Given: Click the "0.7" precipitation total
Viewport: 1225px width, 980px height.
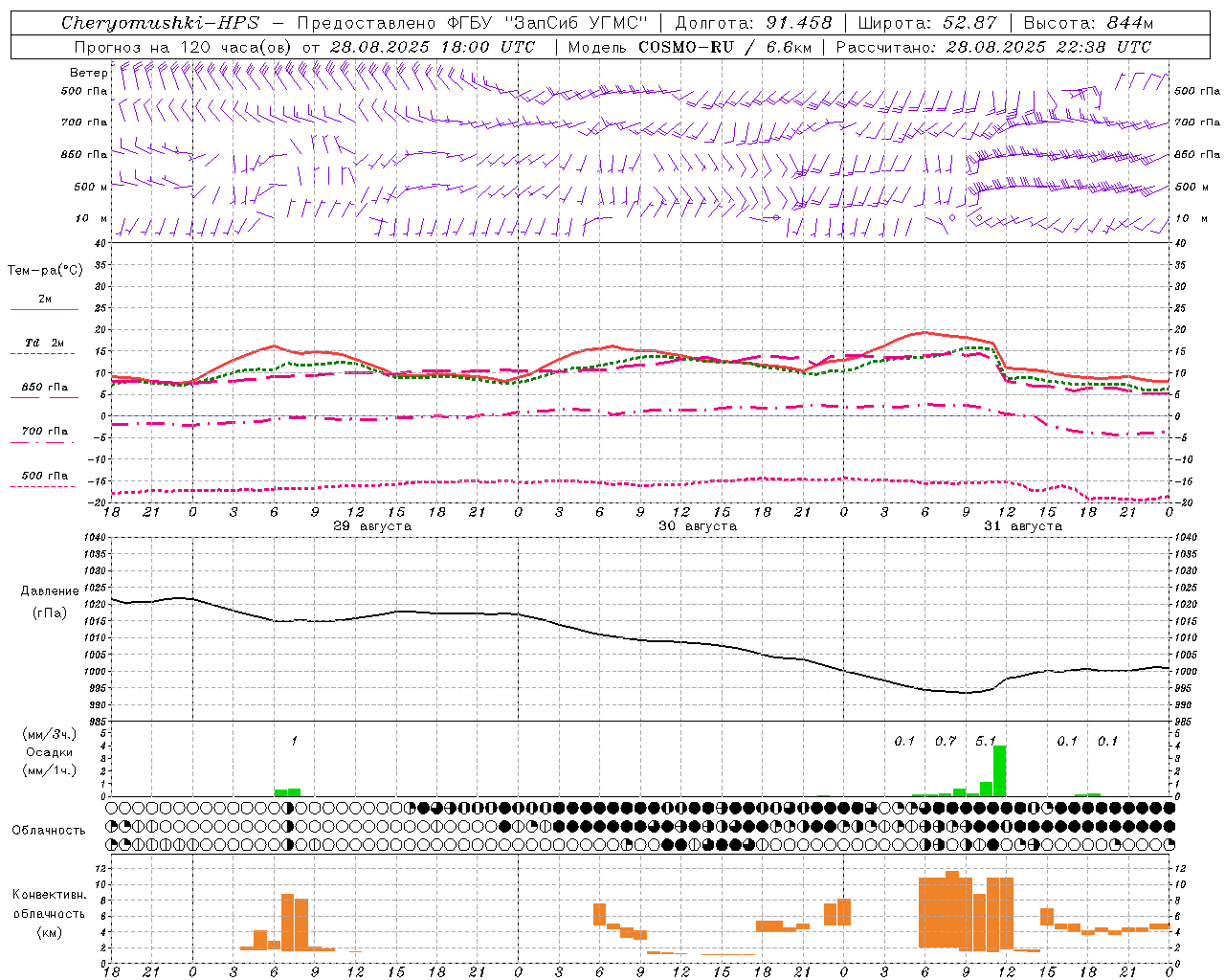Looking at the screenshot, I should click(x=946, y=742).
